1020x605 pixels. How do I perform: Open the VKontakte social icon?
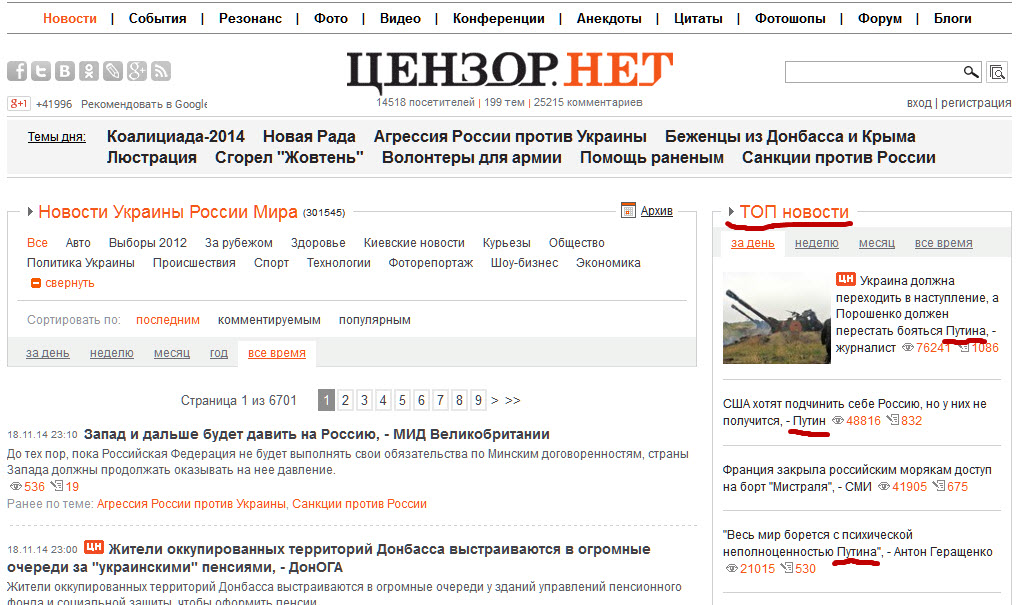(x=65, y=70)
